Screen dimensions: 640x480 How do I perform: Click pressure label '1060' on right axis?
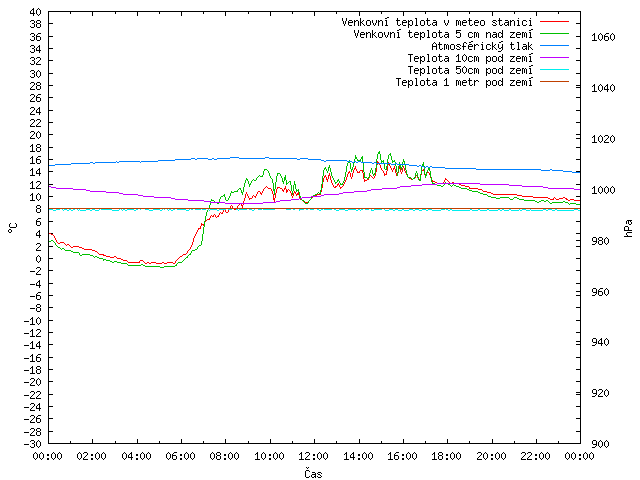(x=603, y=38)
